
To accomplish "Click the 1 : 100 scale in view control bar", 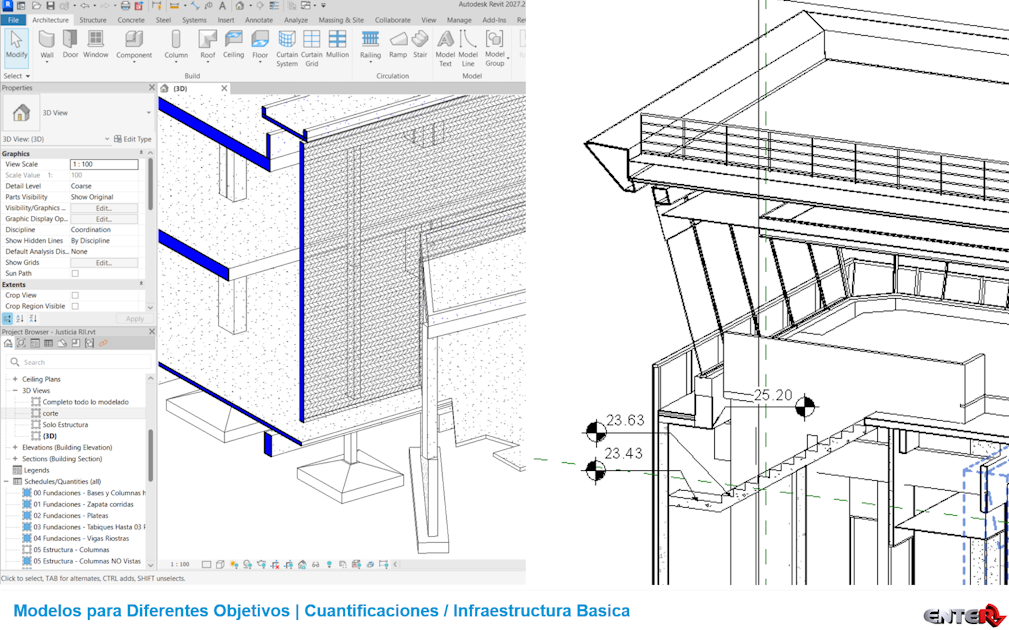I will (x=180, y=564).
